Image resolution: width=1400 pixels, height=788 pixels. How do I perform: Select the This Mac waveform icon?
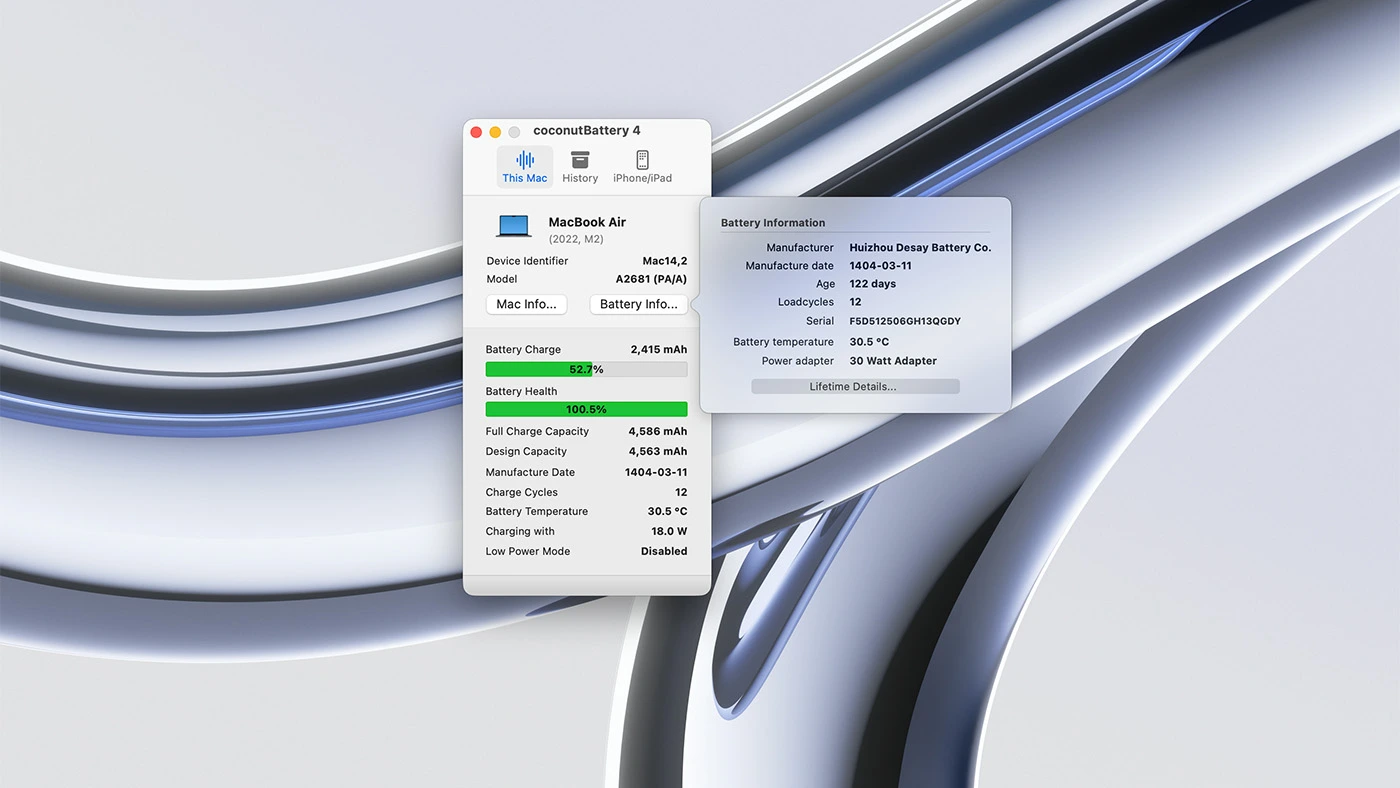525,160
